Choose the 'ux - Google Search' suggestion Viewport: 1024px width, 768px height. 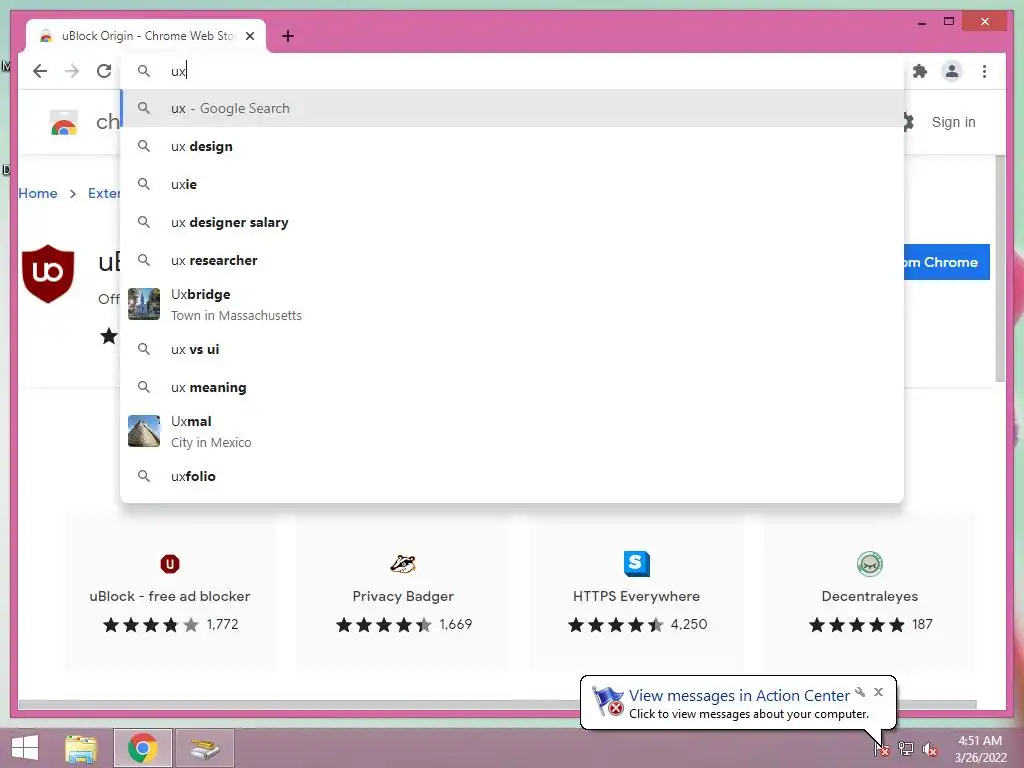pyautogui.click(x=512, y=108)
